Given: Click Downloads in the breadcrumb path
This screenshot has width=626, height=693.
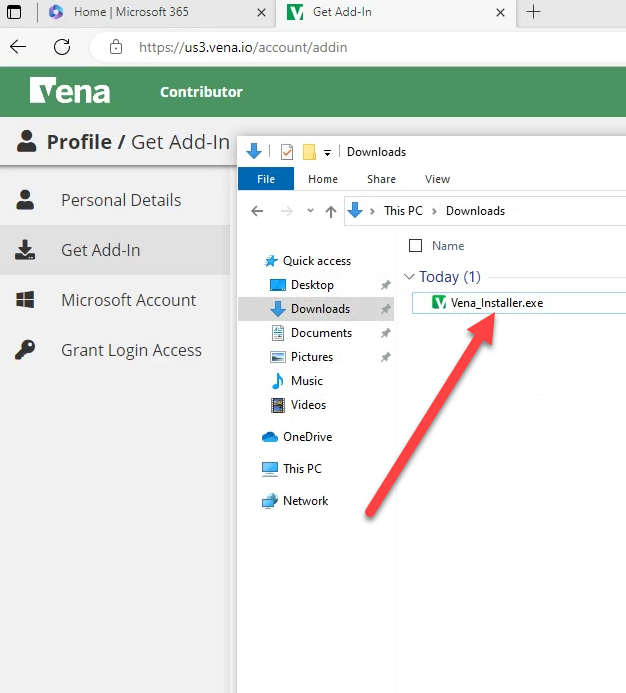Looking at the screenshot, I should [x=475, y=211].
